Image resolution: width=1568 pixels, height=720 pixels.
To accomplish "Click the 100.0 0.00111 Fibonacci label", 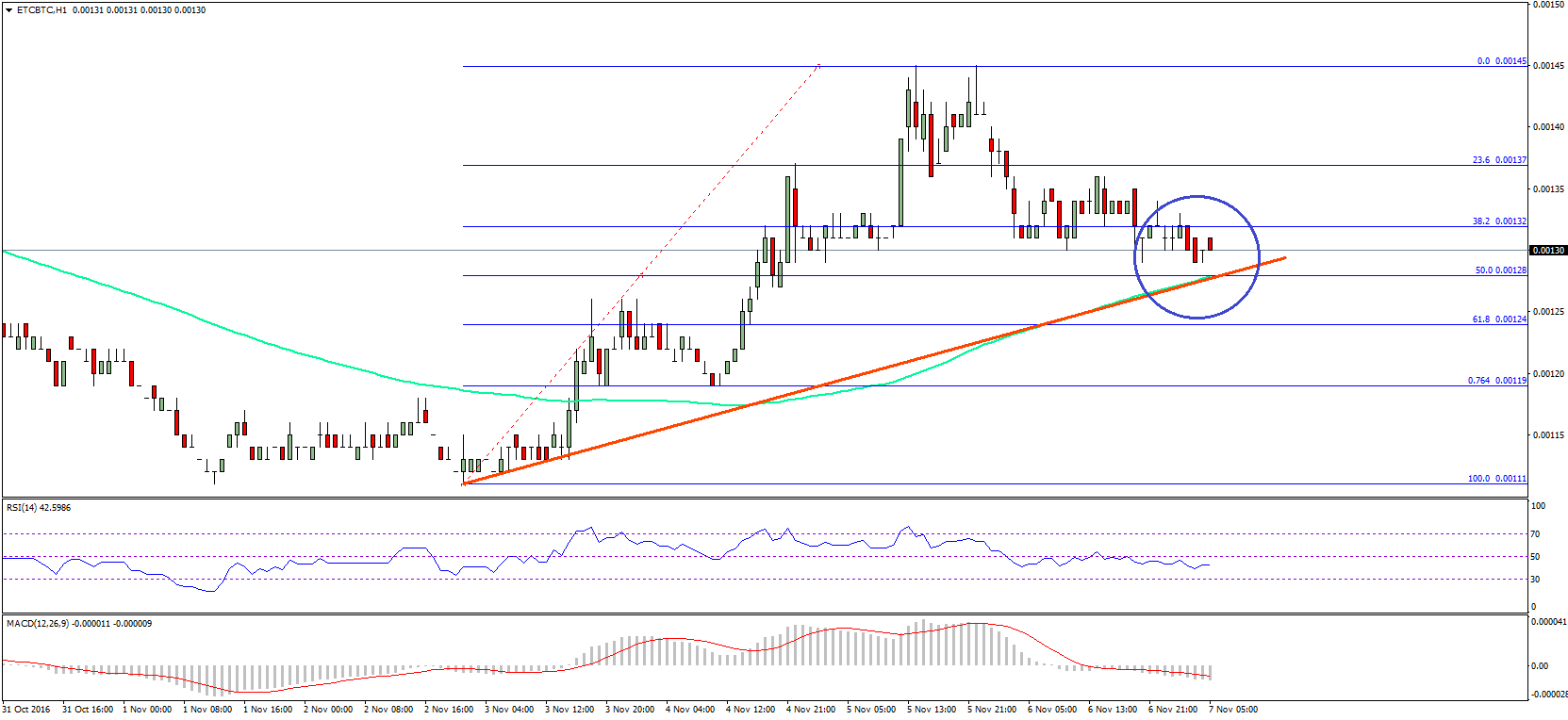I will coord(1496,479).
